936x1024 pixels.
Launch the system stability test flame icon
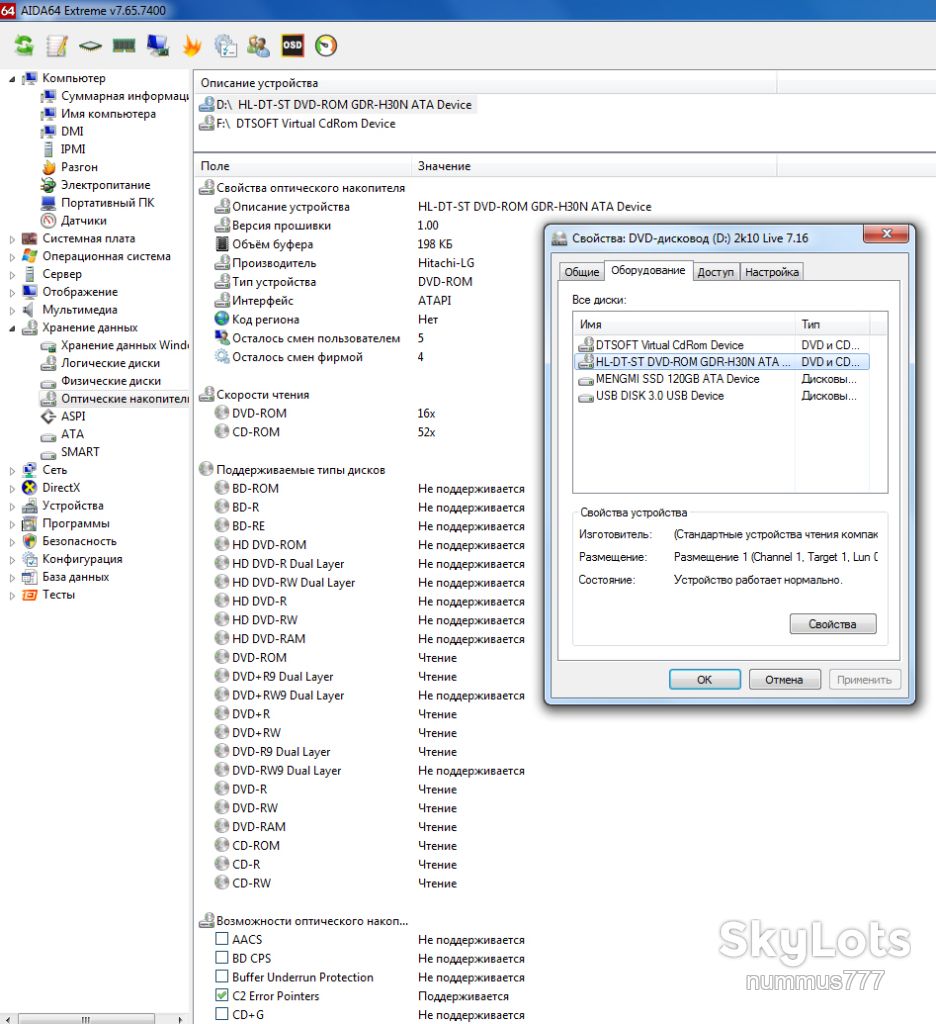point(192,46)
